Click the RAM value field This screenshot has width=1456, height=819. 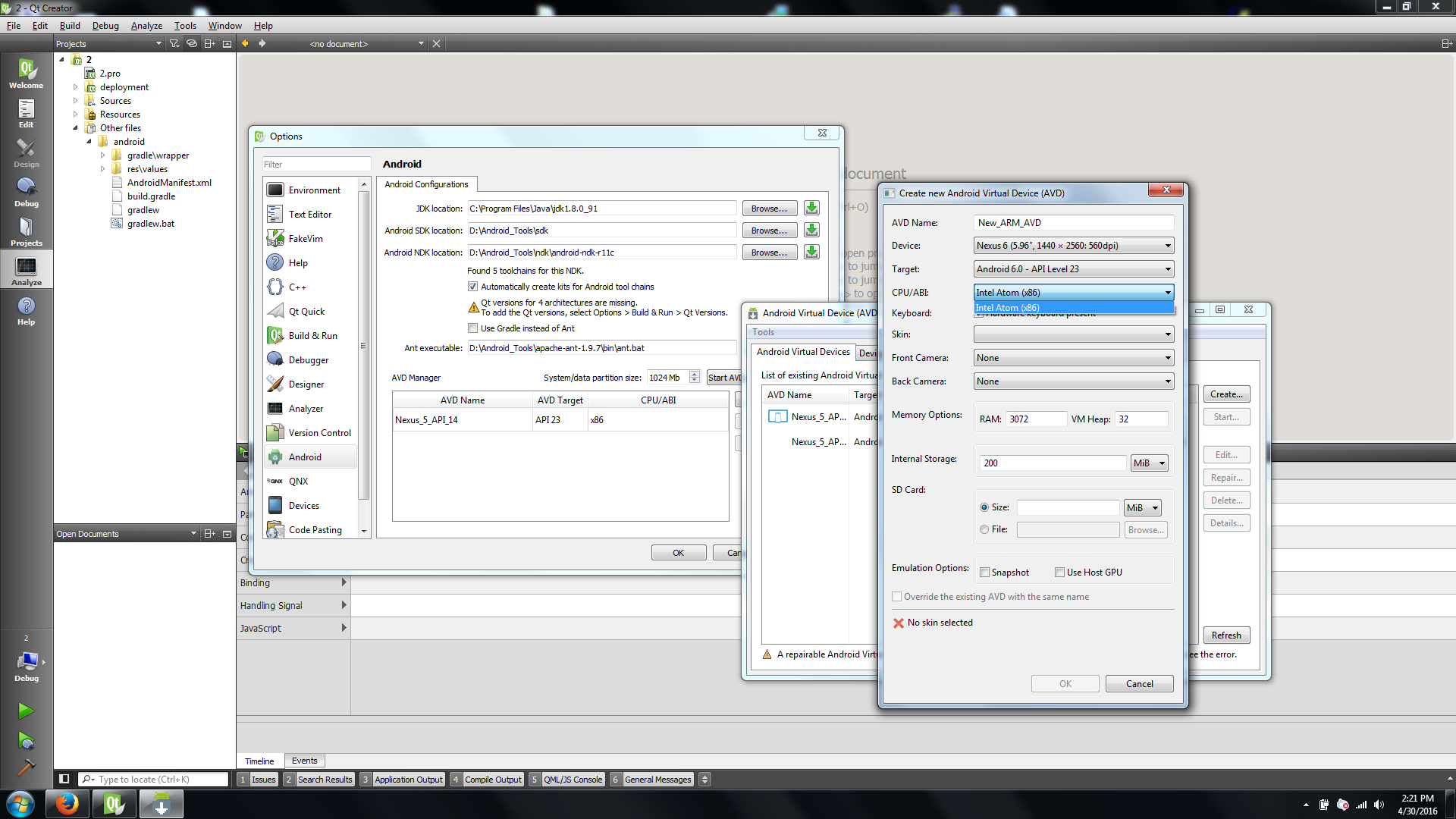pos(1036,419)
